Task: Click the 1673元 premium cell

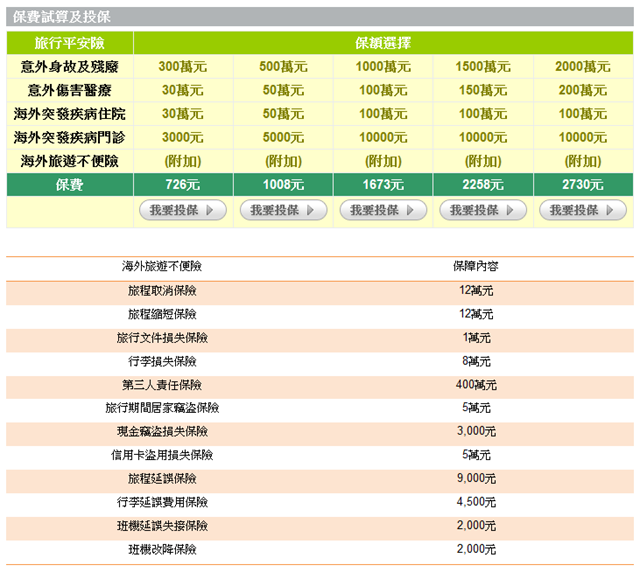Action: 383,185
